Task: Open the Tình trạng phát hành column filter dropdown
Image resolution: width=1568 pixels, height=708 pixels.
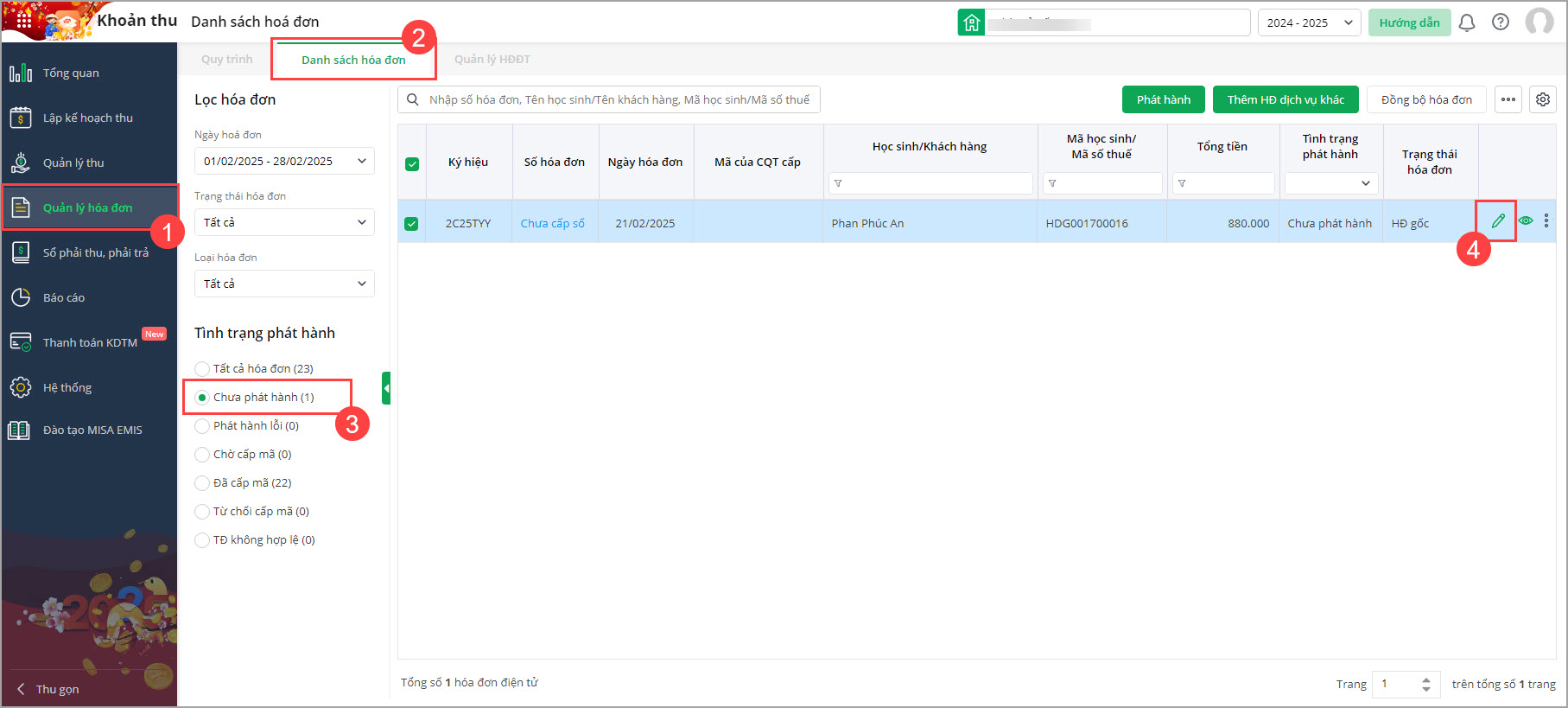Action: tap(1331, 183)
